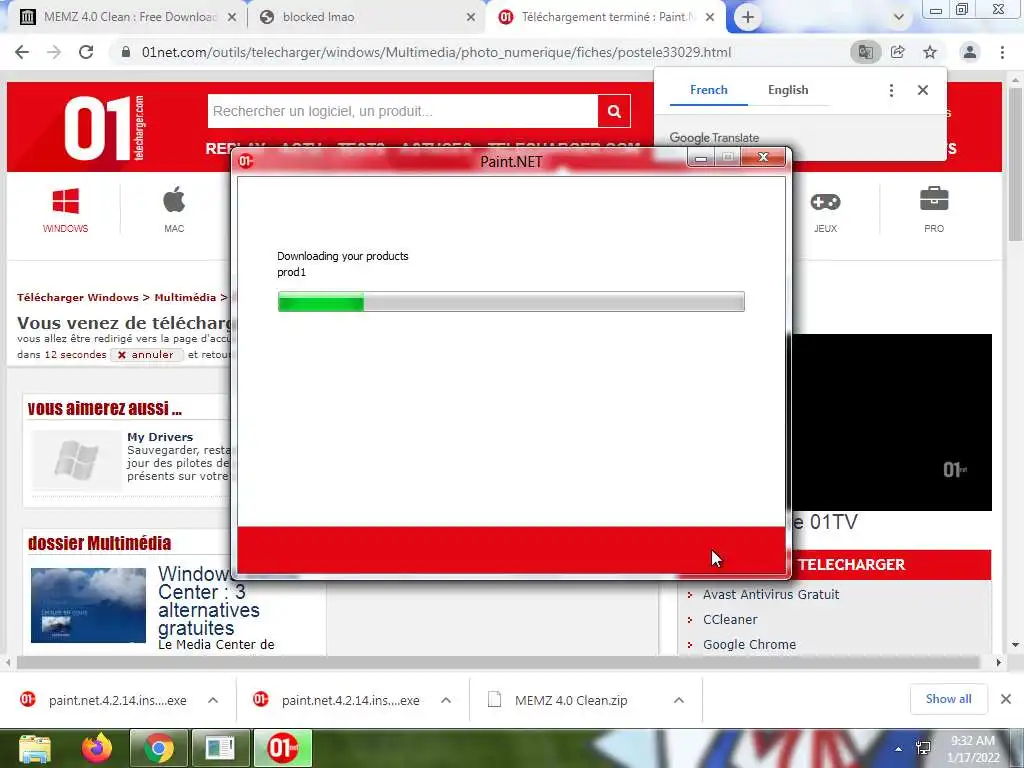Expand options for first paint.net download
The image size is (1024, 768).
[x=213, y=700]
